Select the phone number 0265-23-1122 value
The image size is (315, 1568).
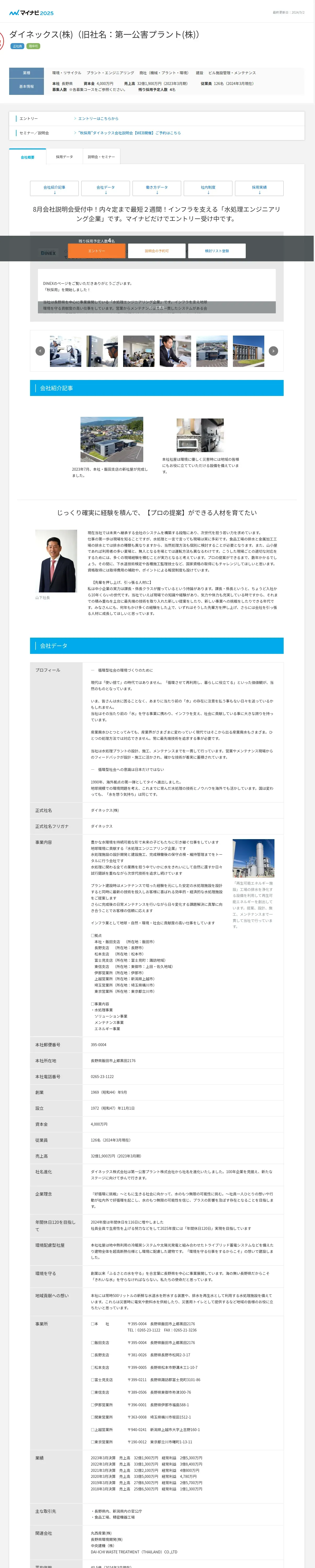tap(102, 1076)
